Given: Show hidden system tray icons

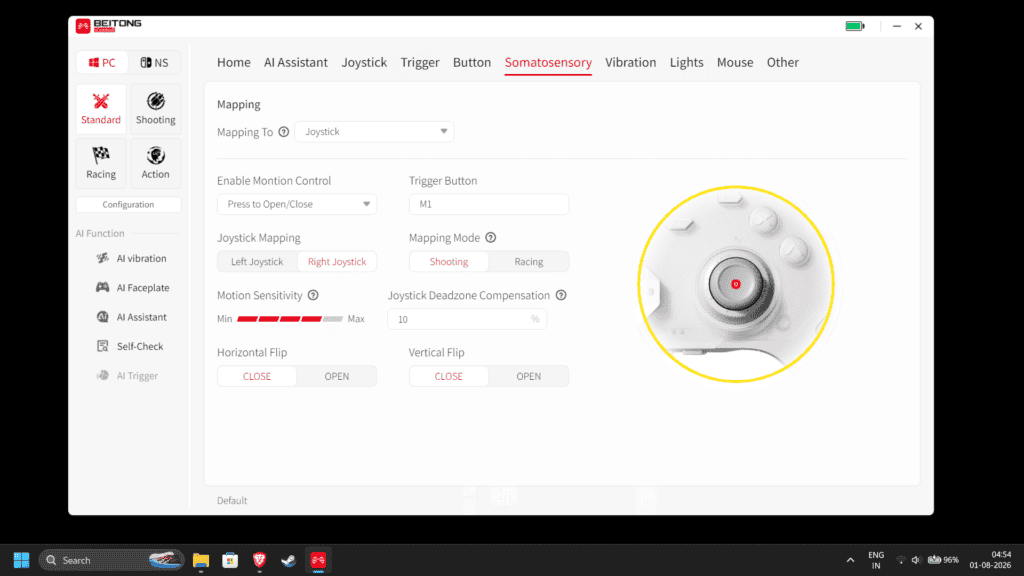Looking at the screenshot, I should [x=850, y=560].
